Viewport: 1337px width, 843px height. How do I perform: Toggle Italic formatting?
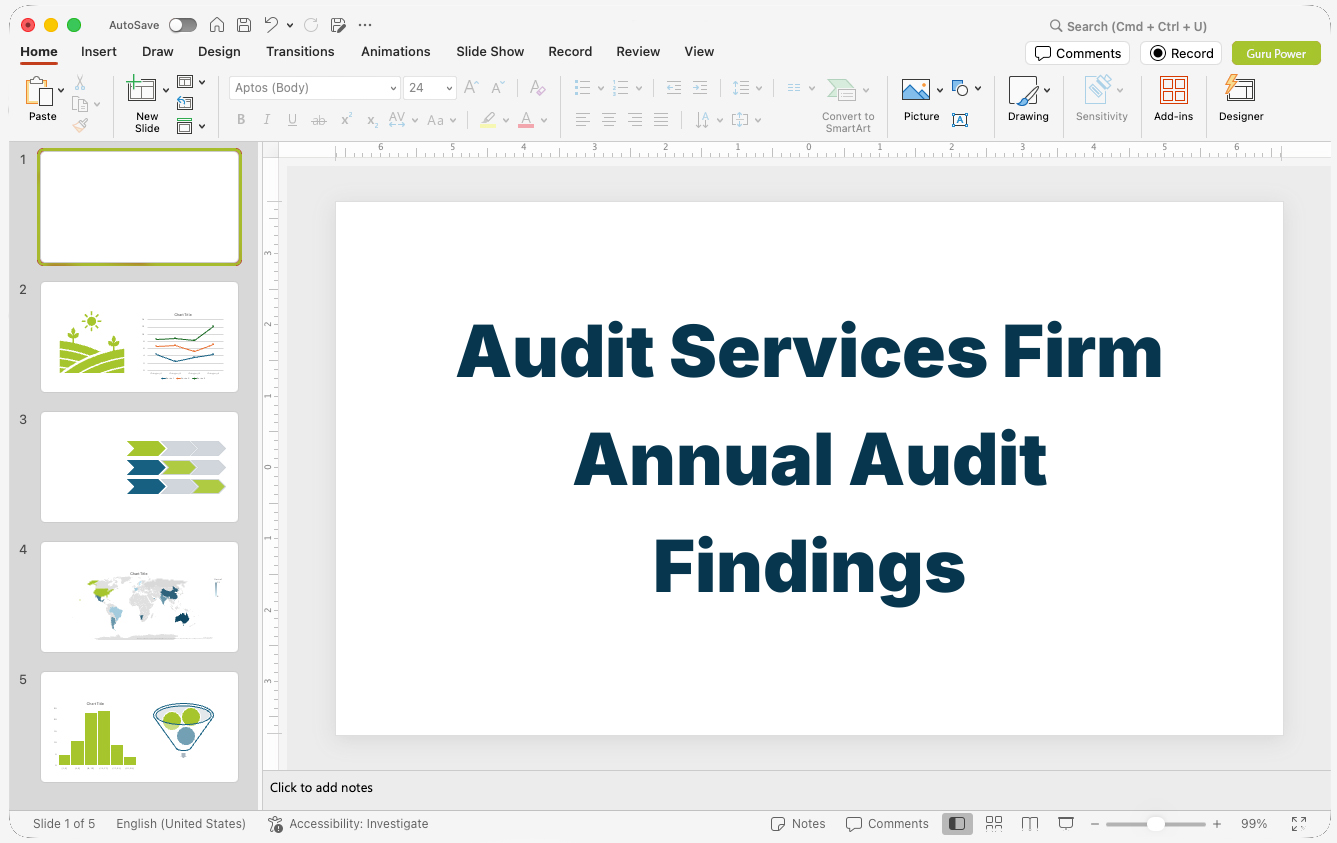pyautogui.click(x=267, y=120)
